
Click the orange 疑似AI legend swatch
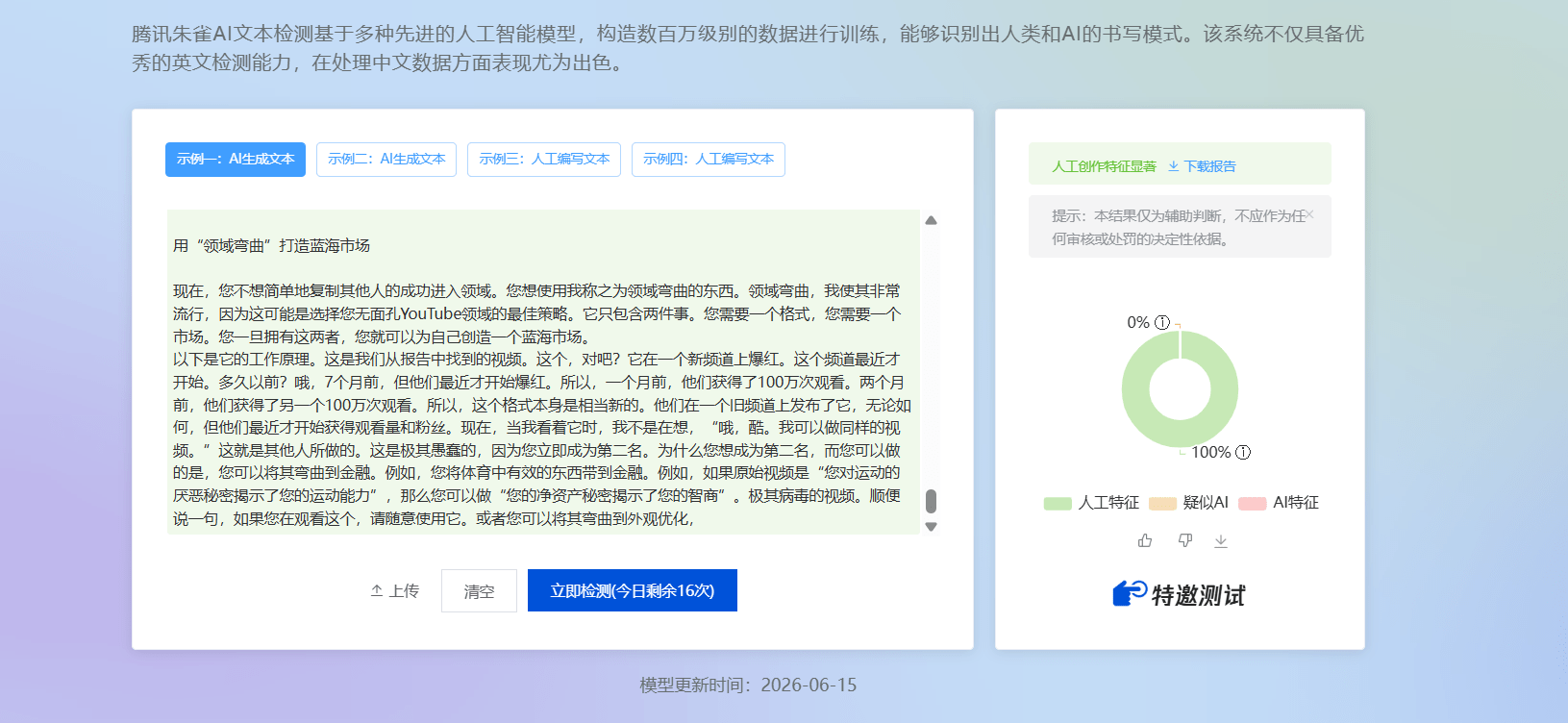1163,503
